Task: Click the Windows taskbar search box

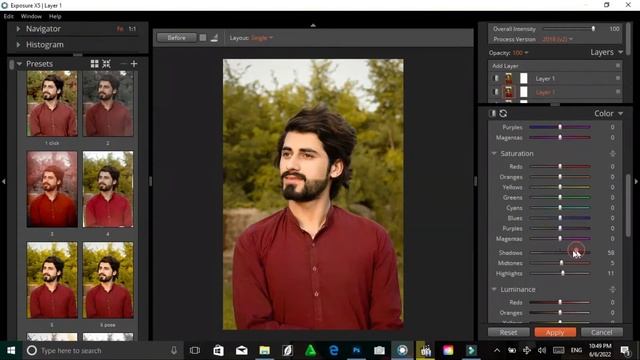Action: tap(102, 350)
